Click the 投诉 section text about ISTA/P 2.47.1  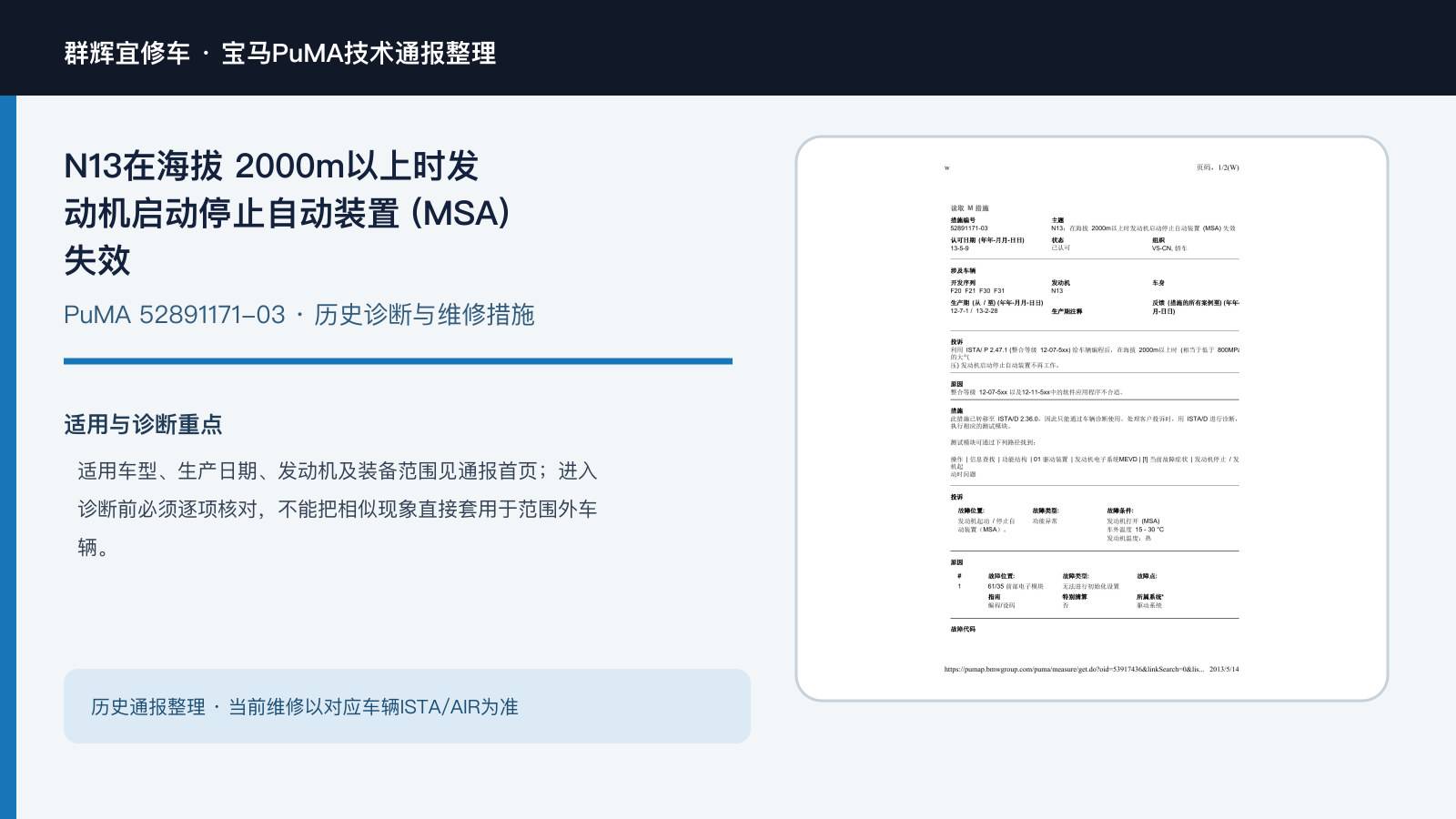(1095, 357)
